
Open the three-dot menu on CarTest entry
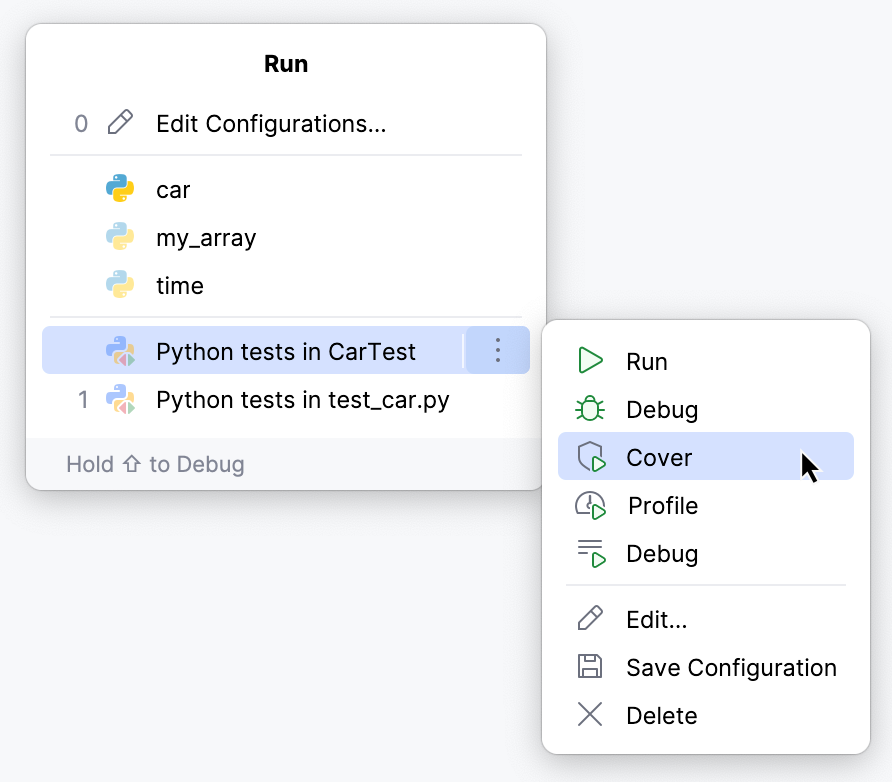tap(497, 351)
